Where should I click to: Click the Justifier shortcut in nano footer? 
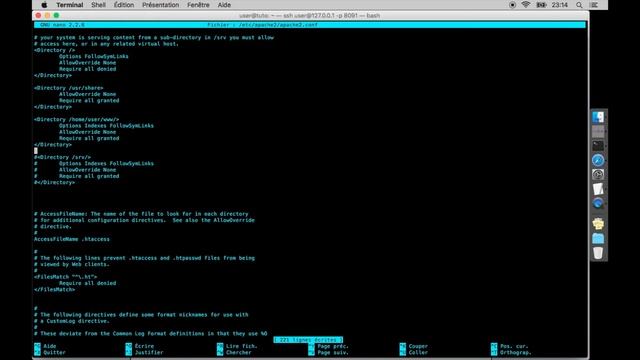pyautogui.click(x=144, y=353)
